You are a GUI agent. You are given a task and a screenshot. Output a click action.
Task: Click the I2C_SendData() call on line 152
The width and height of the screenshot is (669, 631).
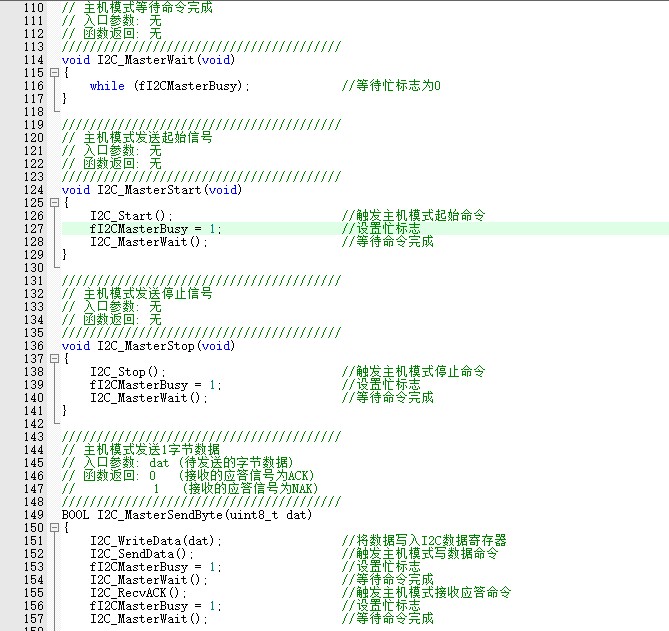point(142,554)
